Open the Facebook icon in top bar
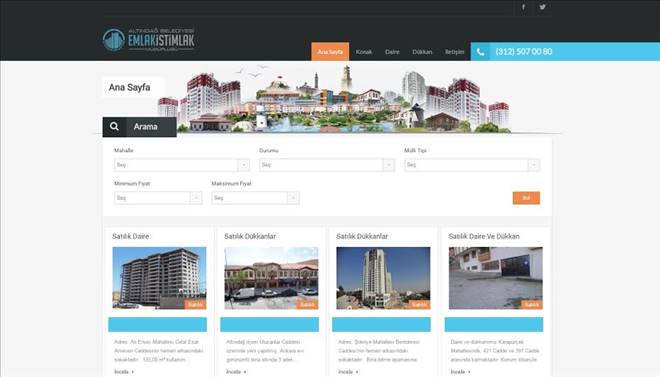The height and width of the screenshot is (377, 660). point(524,7)
